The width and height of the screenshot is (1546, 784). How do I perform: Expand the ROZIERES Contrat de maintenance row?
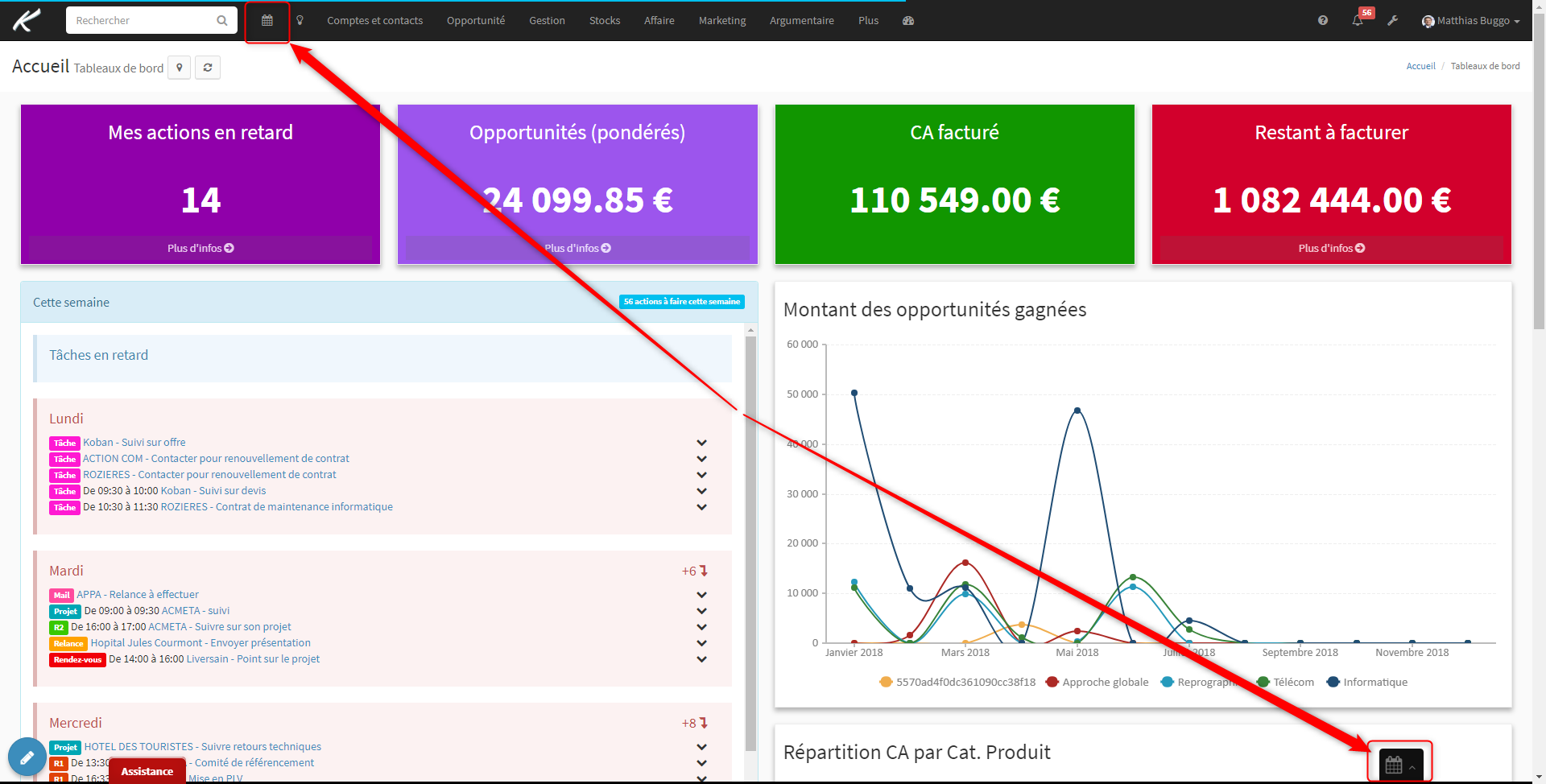(701, 507)
